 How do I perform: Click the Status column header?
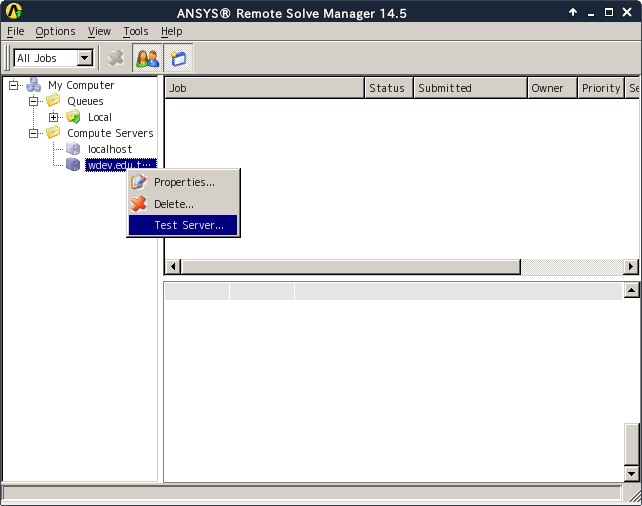tap(387, 88)
